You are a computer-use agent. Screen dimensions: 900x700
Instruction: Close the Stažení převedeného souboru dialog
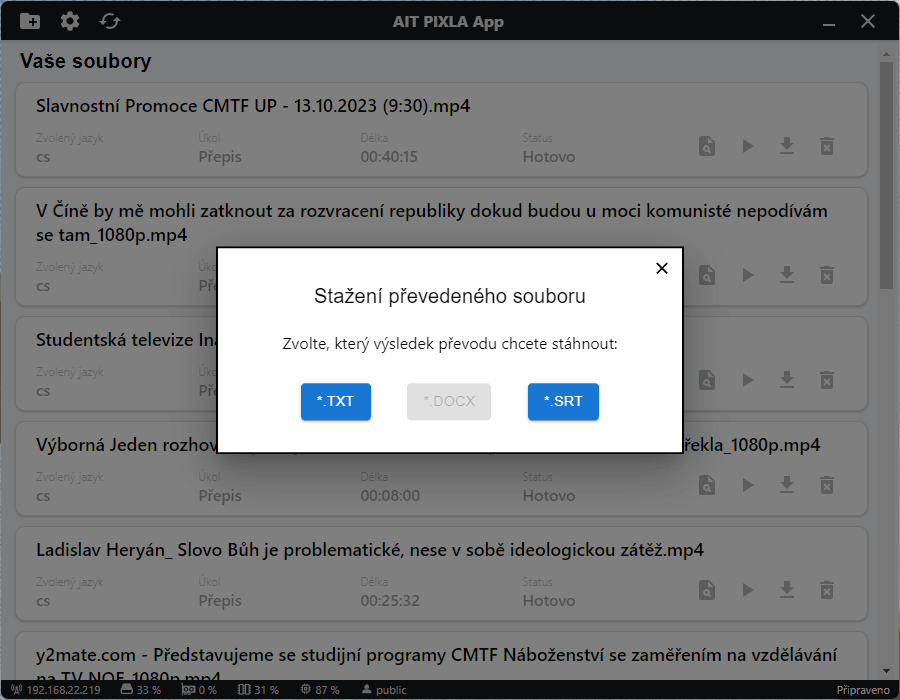661,268
